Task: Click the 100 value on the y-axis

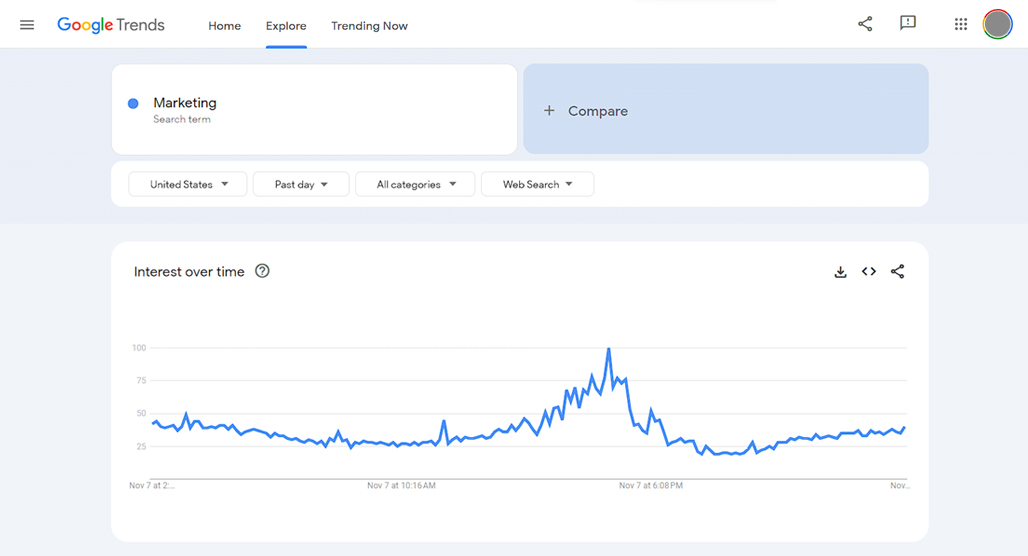Action: (x=139, y=348)
